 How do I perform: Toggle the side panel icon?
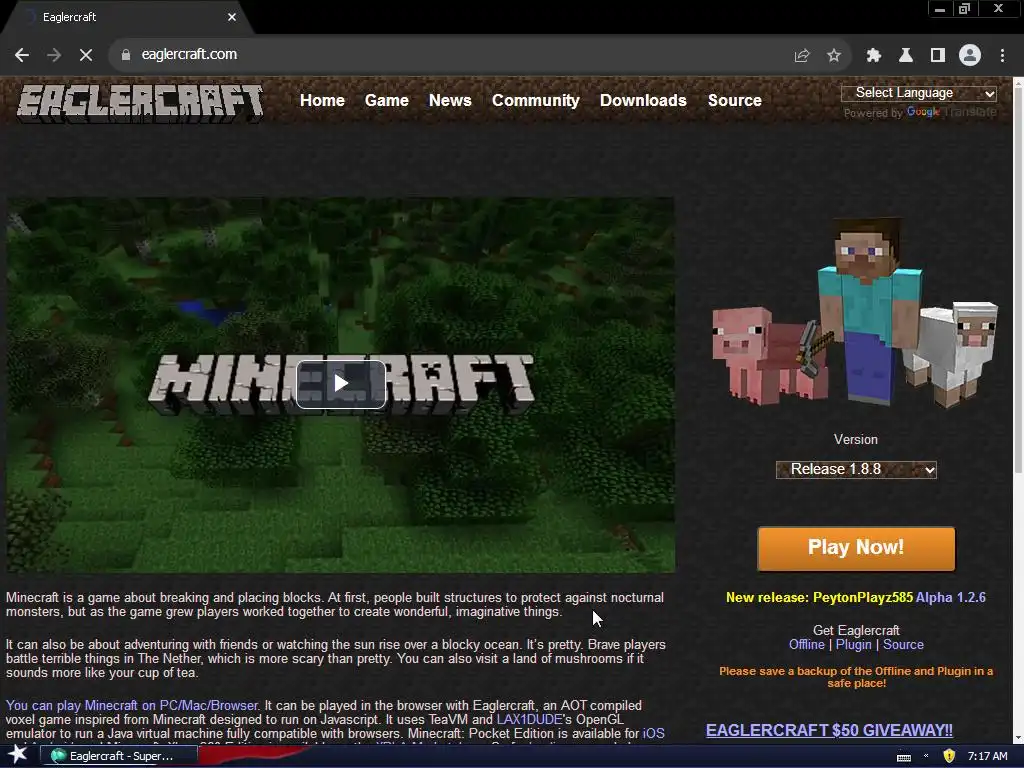coord(938,56)
